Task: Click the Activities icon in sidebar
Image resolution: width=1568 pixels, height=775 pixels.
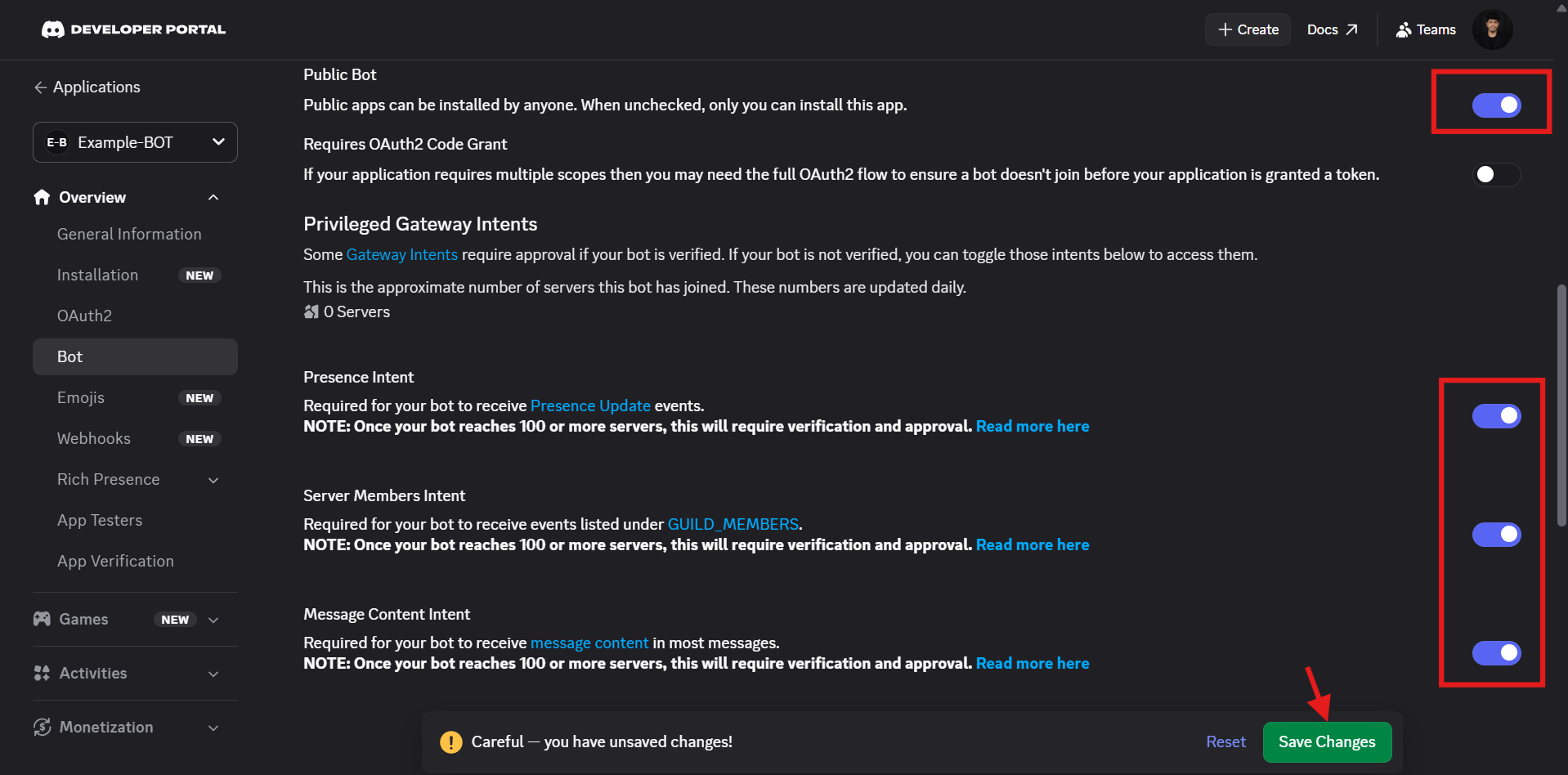Action: click(x=42, y=673)
